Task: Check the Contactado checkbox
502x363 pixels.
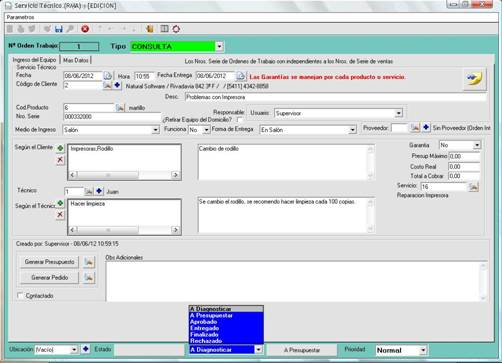Action: pos(21,295)
